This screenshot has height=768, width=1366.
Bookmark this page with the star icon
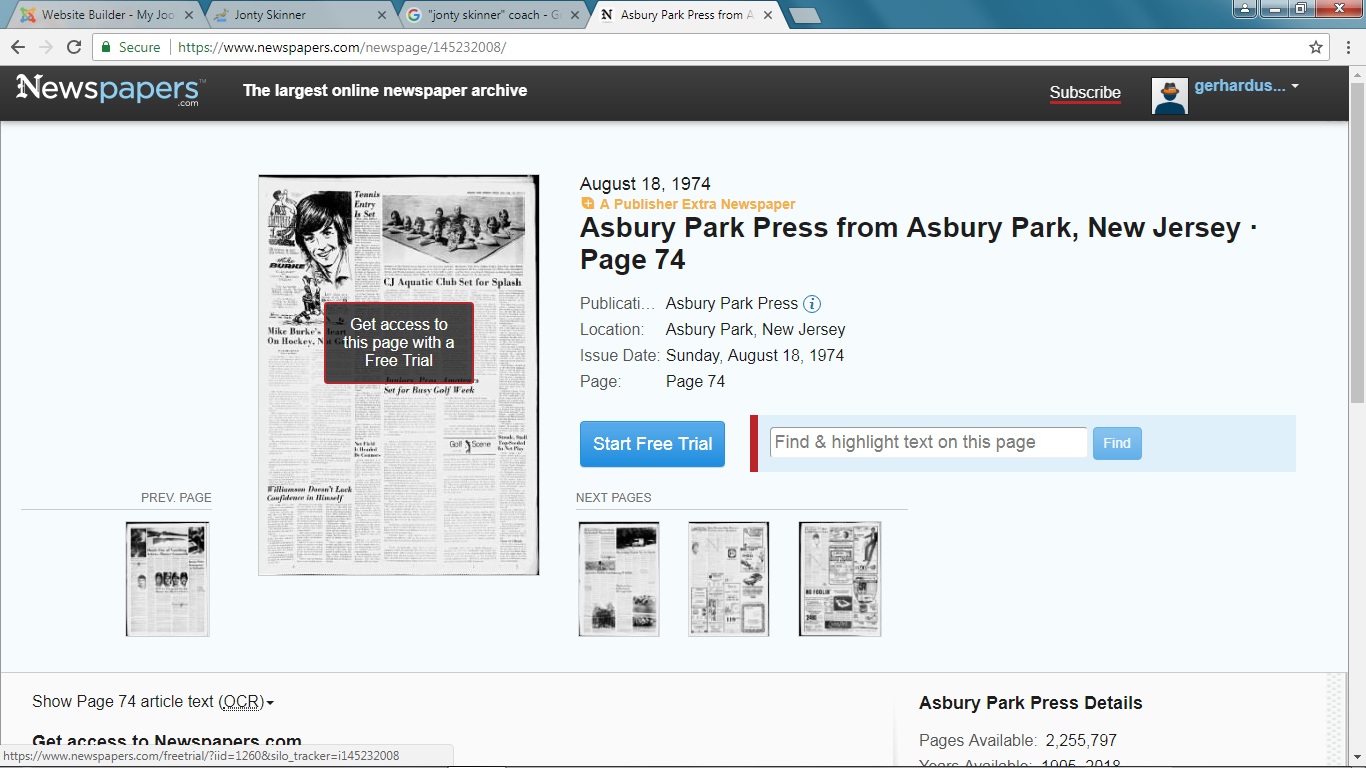1316,47
